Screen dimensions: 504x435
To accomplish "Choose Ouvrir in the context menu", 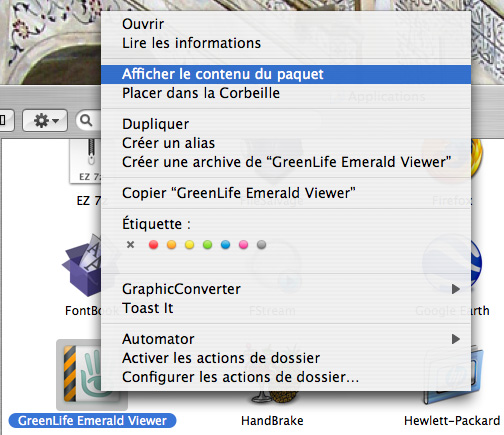I will pyautogui.click(x=286, y=24).
